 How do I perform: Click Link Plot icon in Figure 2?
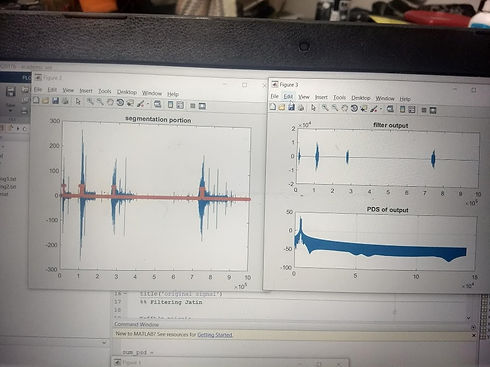click(157, 104)
